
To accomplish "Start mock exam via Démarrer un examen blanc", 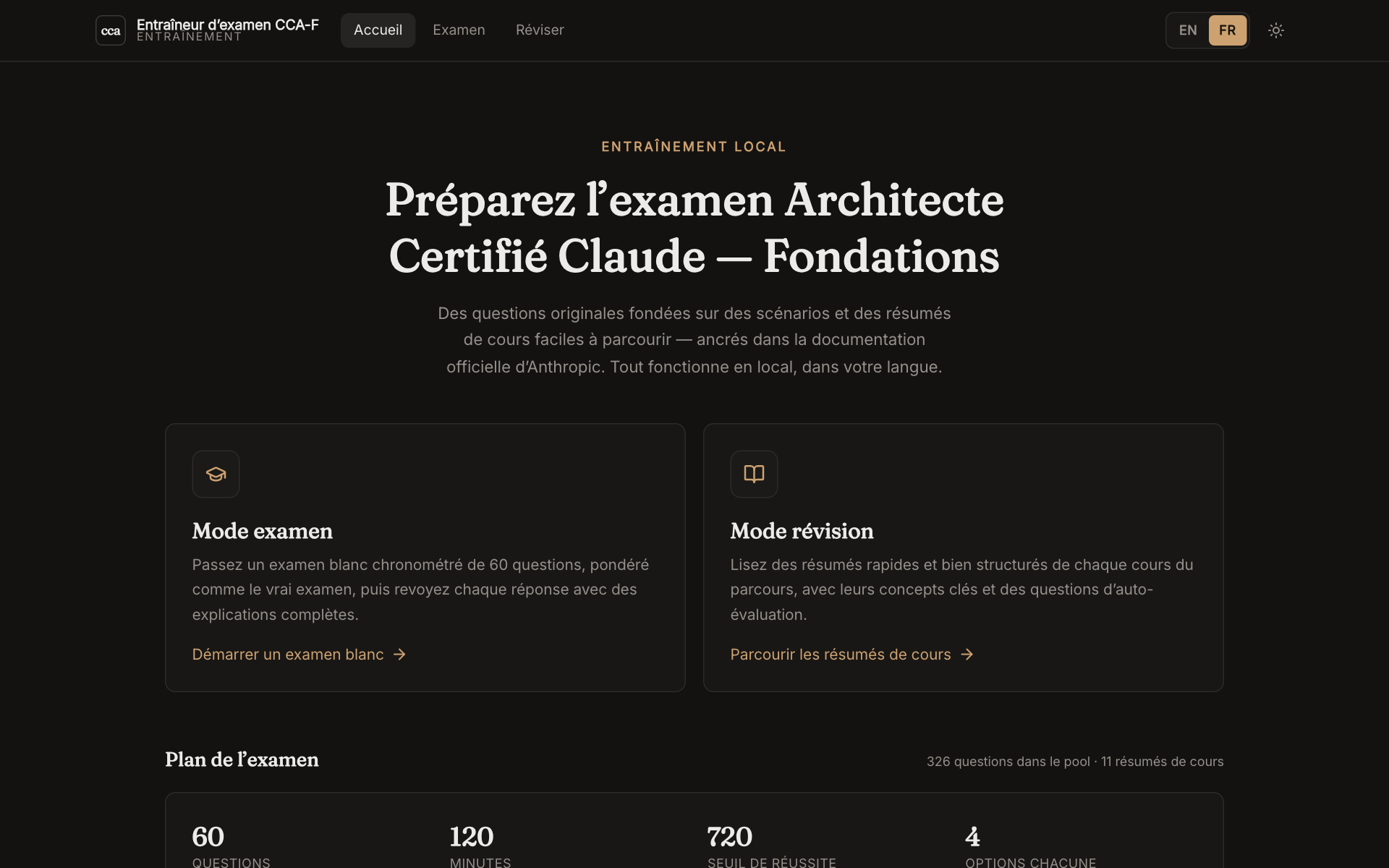I will point(300,655).
